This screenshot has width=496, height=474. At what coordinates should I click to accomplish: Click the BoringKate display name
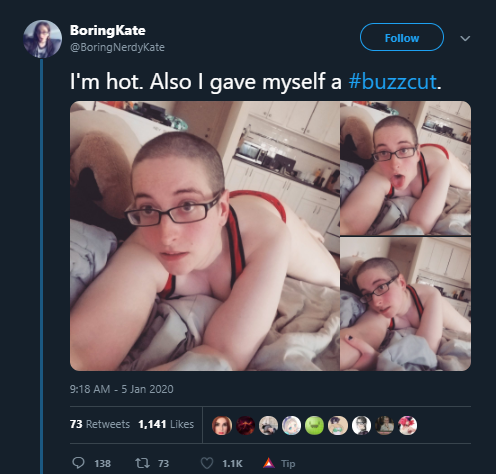[108, 30]
